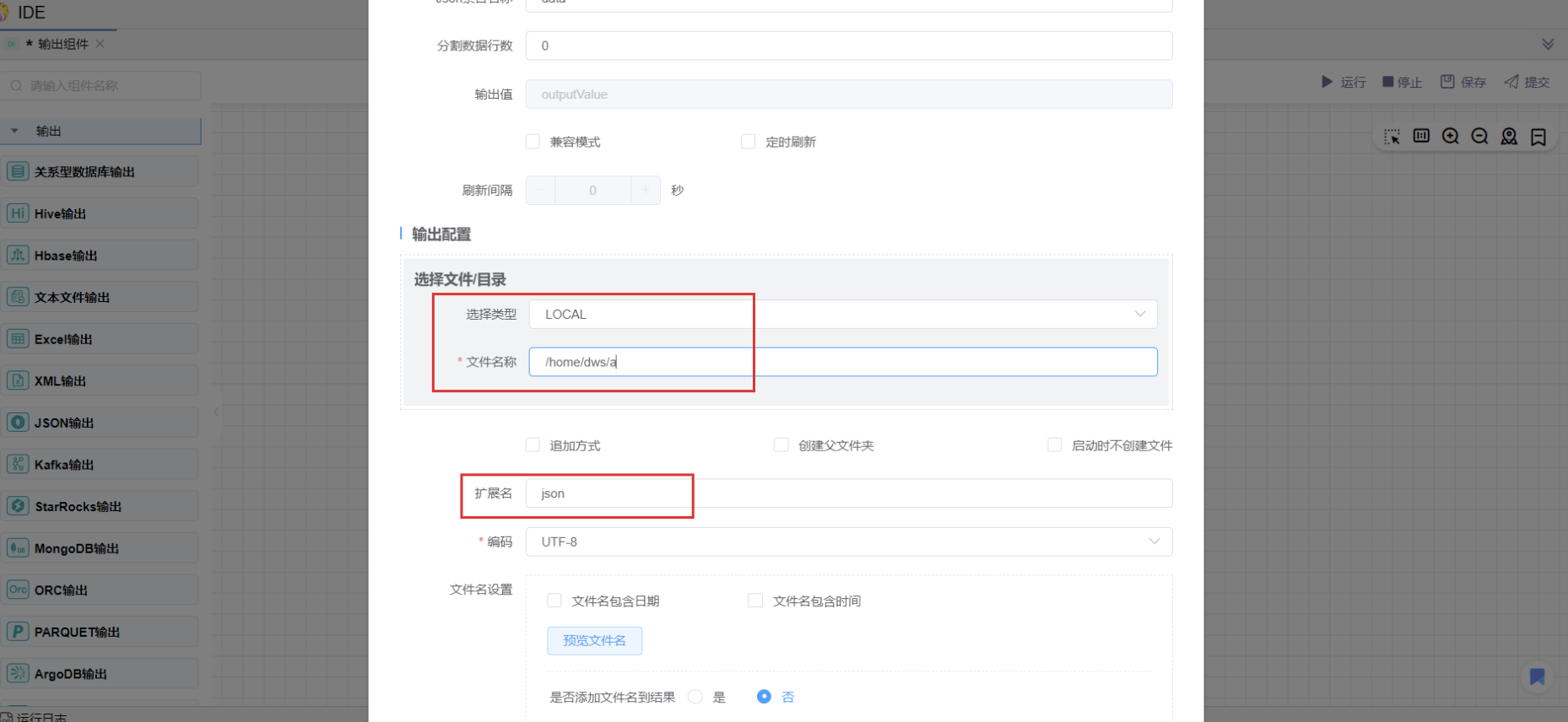Click the 保存 button in the toolbar
1568x722 pixels.
(x=1463, y=82)
